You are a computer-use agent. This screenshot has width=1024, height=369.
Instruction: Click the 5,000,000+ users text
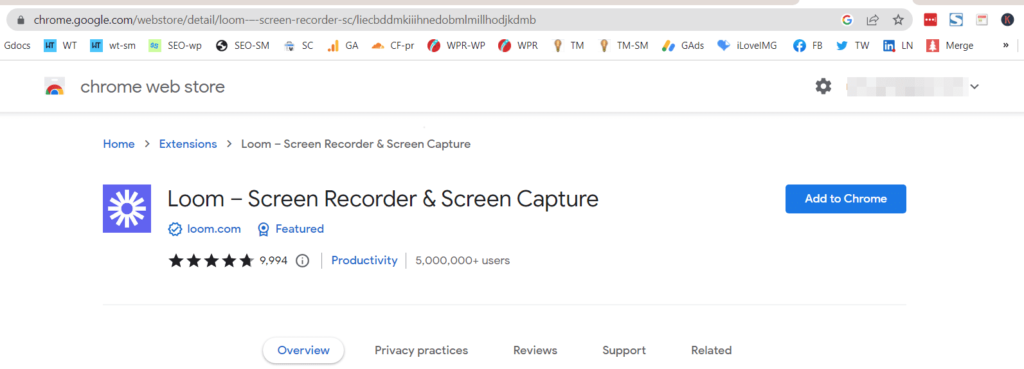462,260
